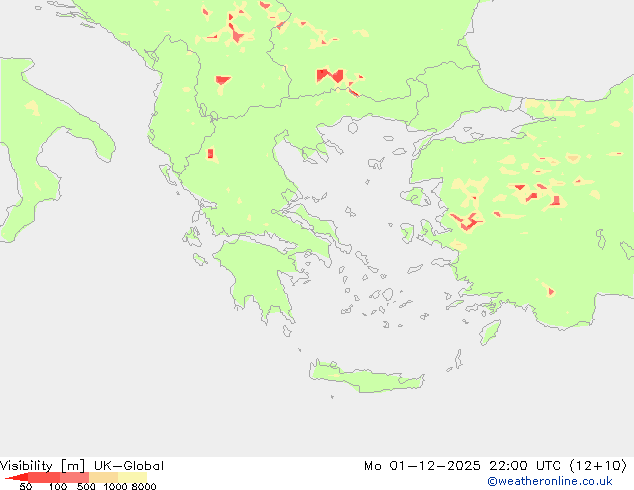Viewport: 634px width, 490px height.
Task: Click the '100' legend value
Action: [x=58, y=486]
